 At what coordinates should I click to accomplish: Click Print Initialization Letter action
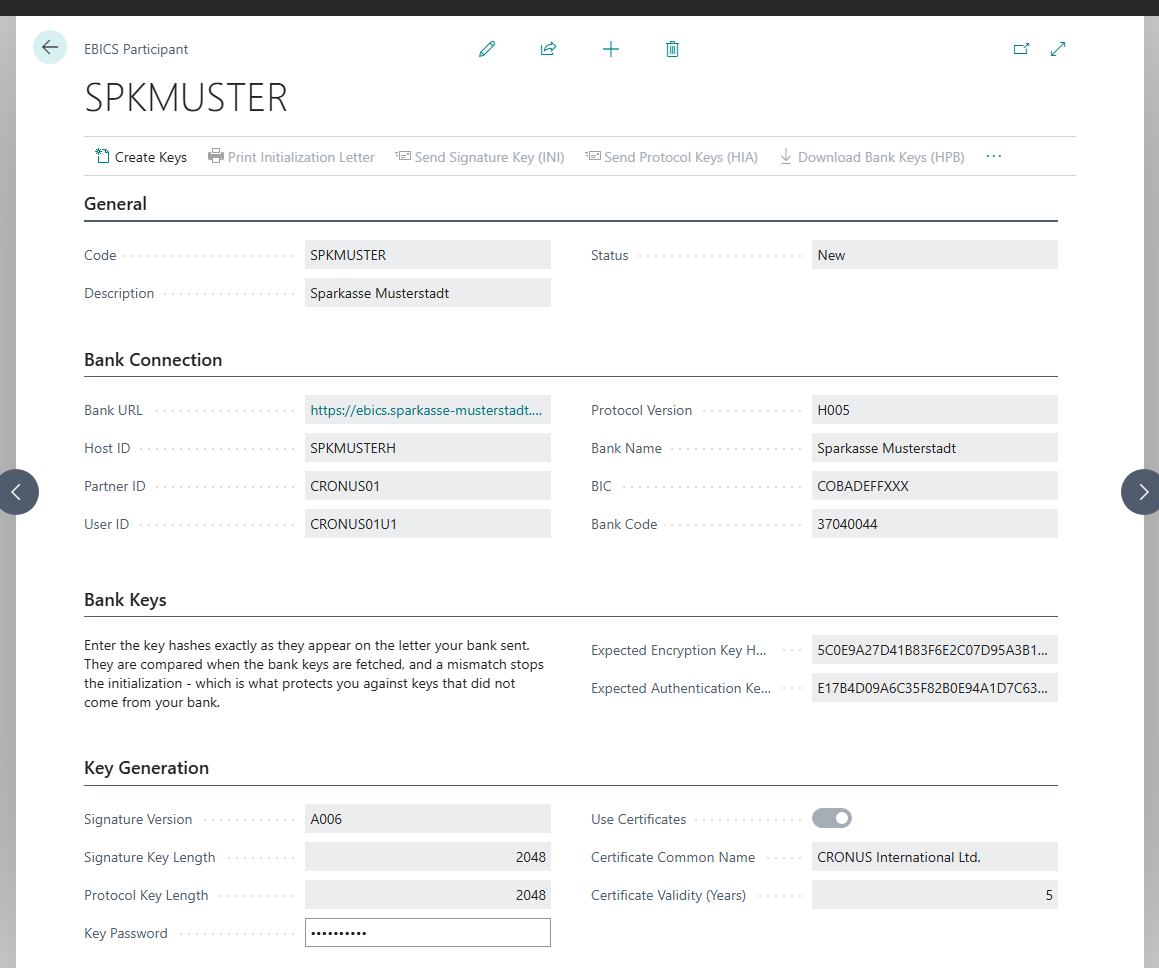tap(291, 157)
